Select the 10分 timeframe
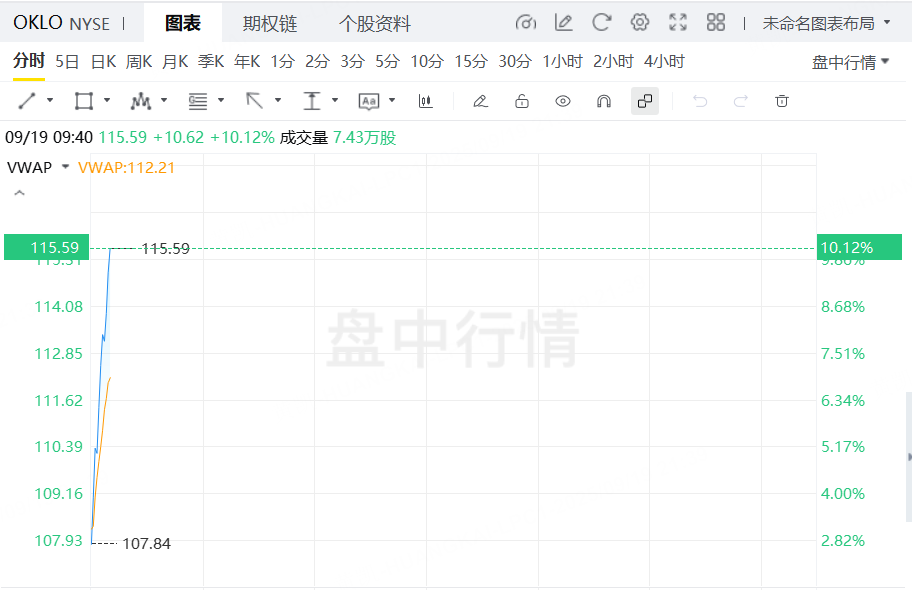This screenshot has width=912, height=590. [427, 61]
